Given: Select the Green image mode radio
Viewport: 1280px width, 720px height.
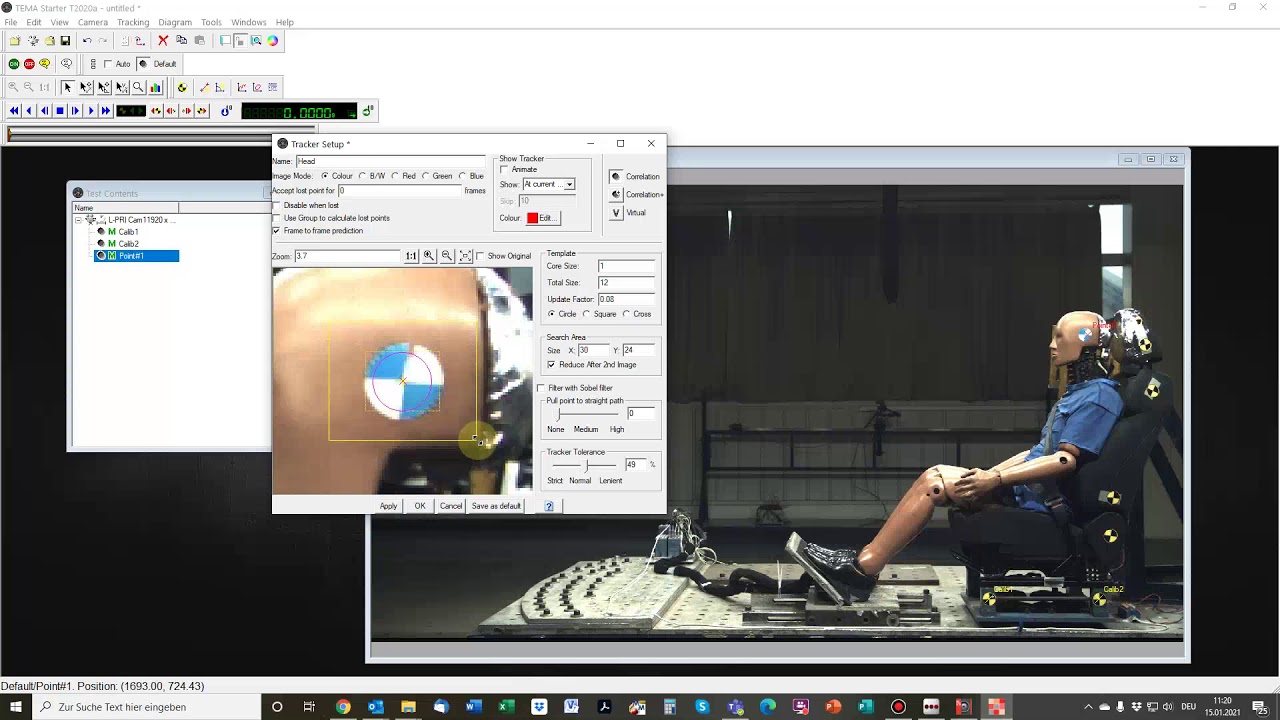Looking at the screenshot, I should tap(426, 176).
